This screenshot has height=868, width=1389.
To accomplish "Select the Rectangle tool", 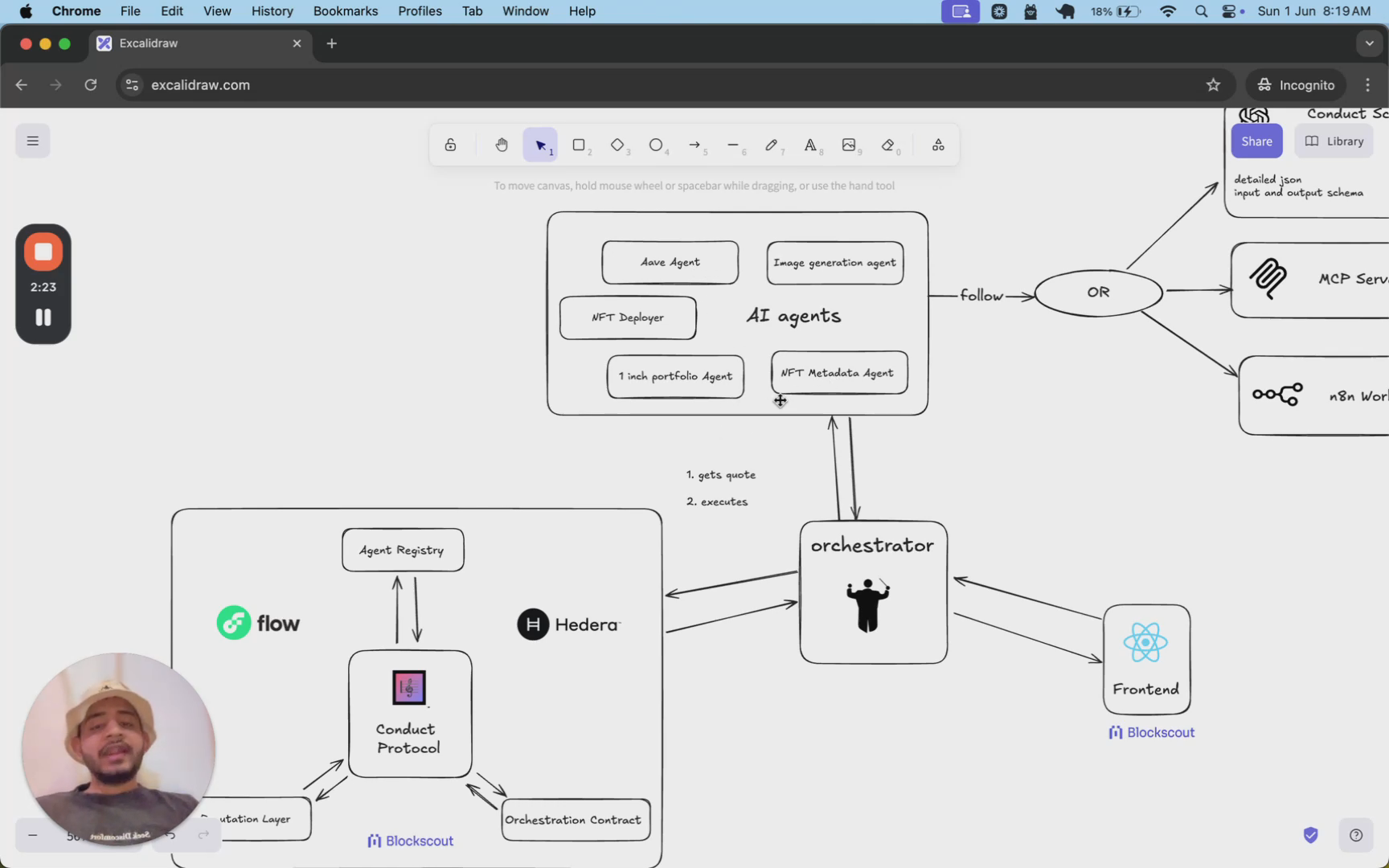I will coord(579,145).
